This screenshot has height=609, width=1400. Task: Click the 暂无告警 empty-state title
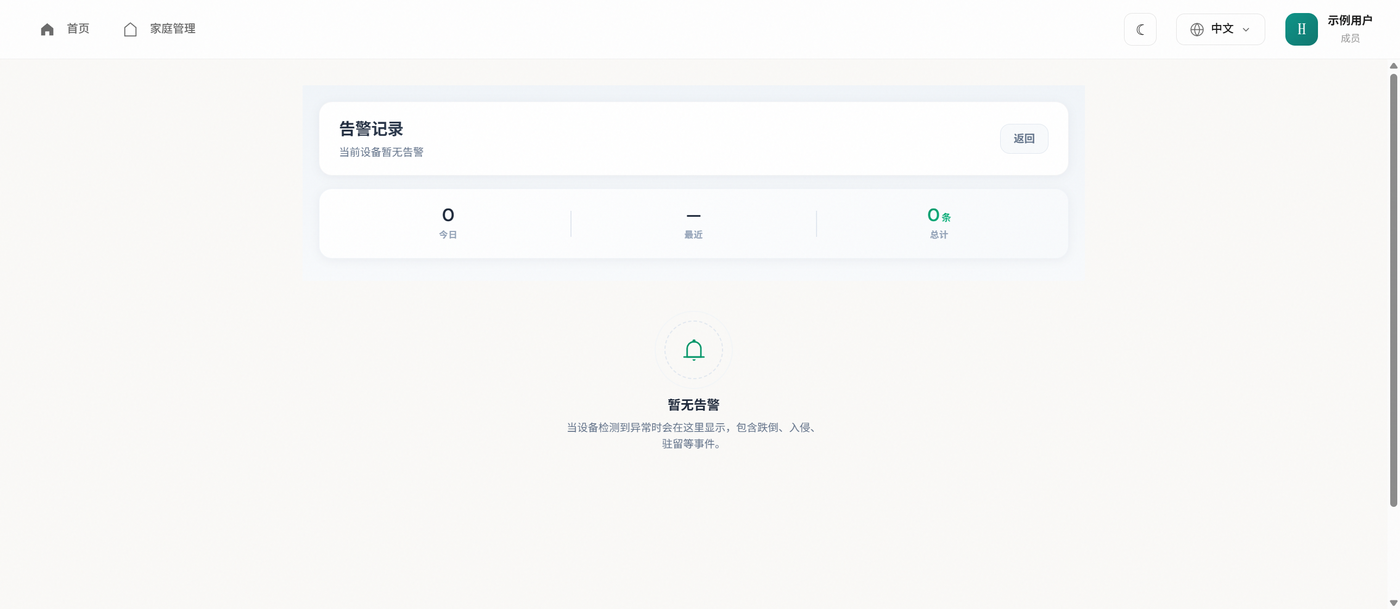[694, 405]
